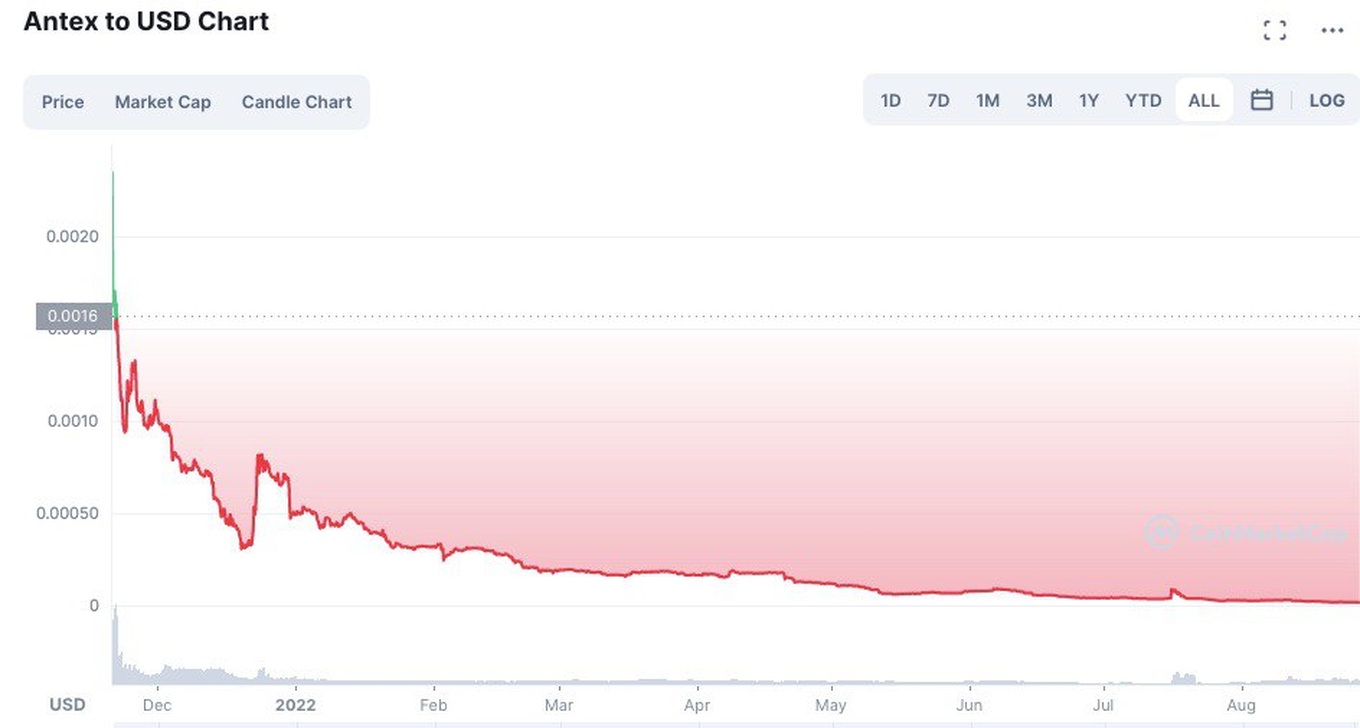The height and width of the screenshot is (728, 1360).
Task: Select the 1M time range
Action: click(x=988, y=100)
